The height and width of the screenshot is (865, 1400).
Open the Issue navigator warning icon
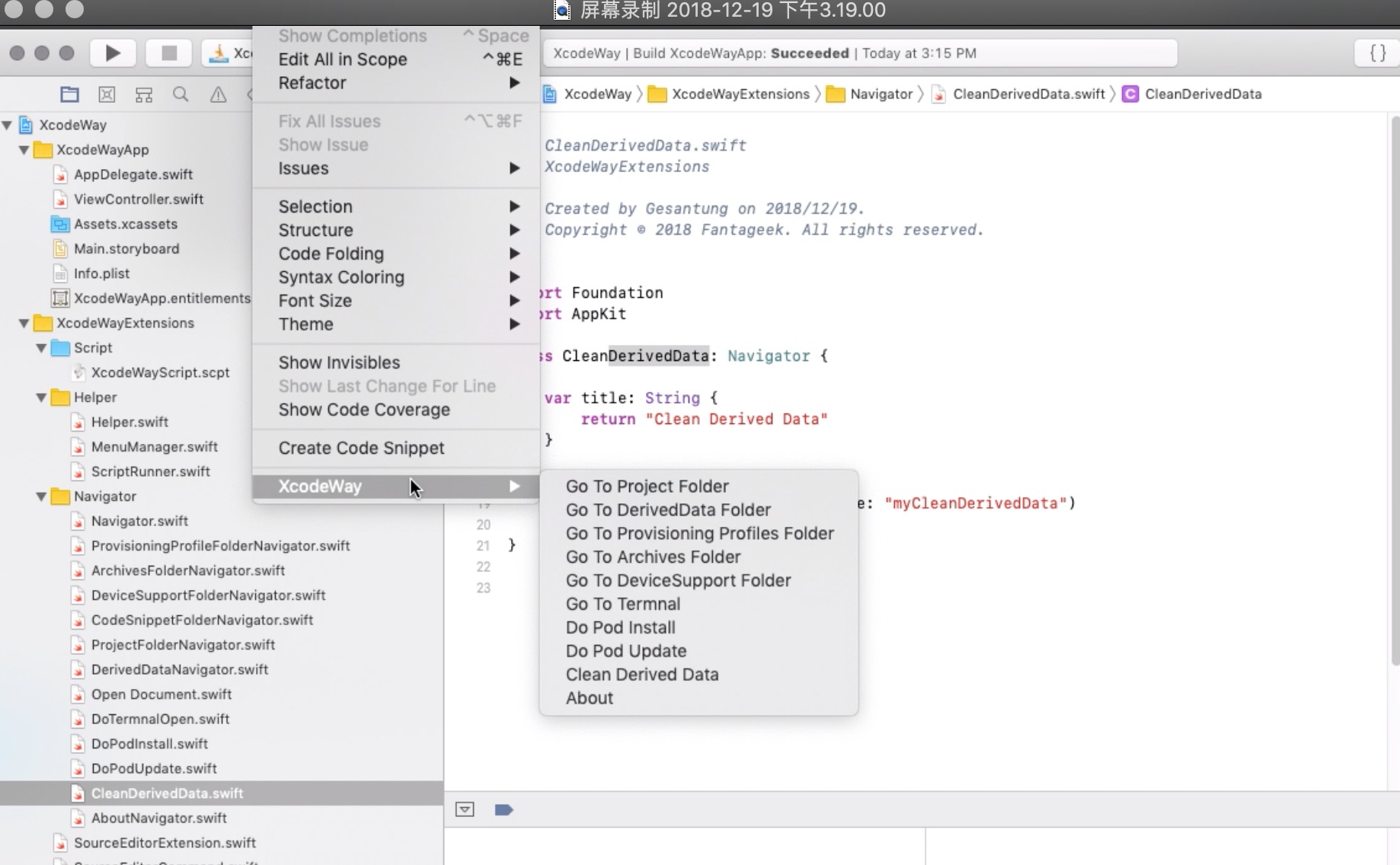[218, 94]
